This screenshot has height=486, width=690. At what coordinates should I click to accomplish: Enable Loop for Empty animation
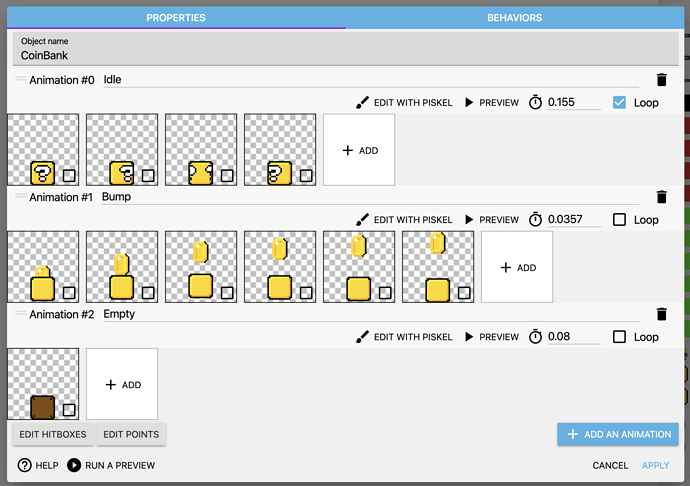pos(619,337)
